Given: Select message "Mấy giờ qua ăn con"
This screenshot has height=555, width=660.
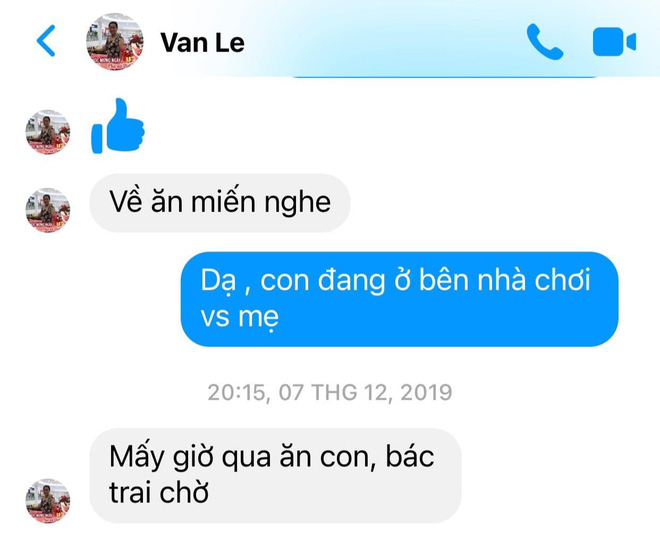Looking at the screenshot, I should (275, 476).
